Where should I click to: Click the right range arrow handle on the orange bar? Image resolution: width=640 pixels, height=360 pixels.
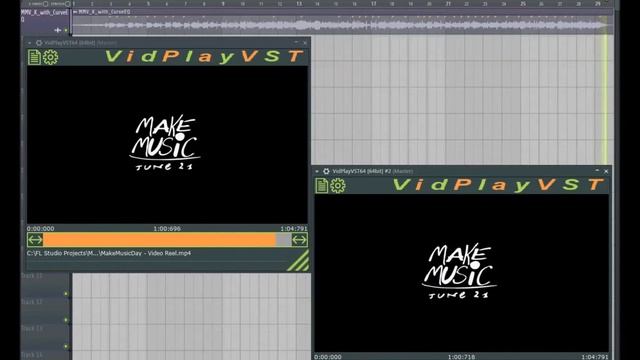point(300,240)
